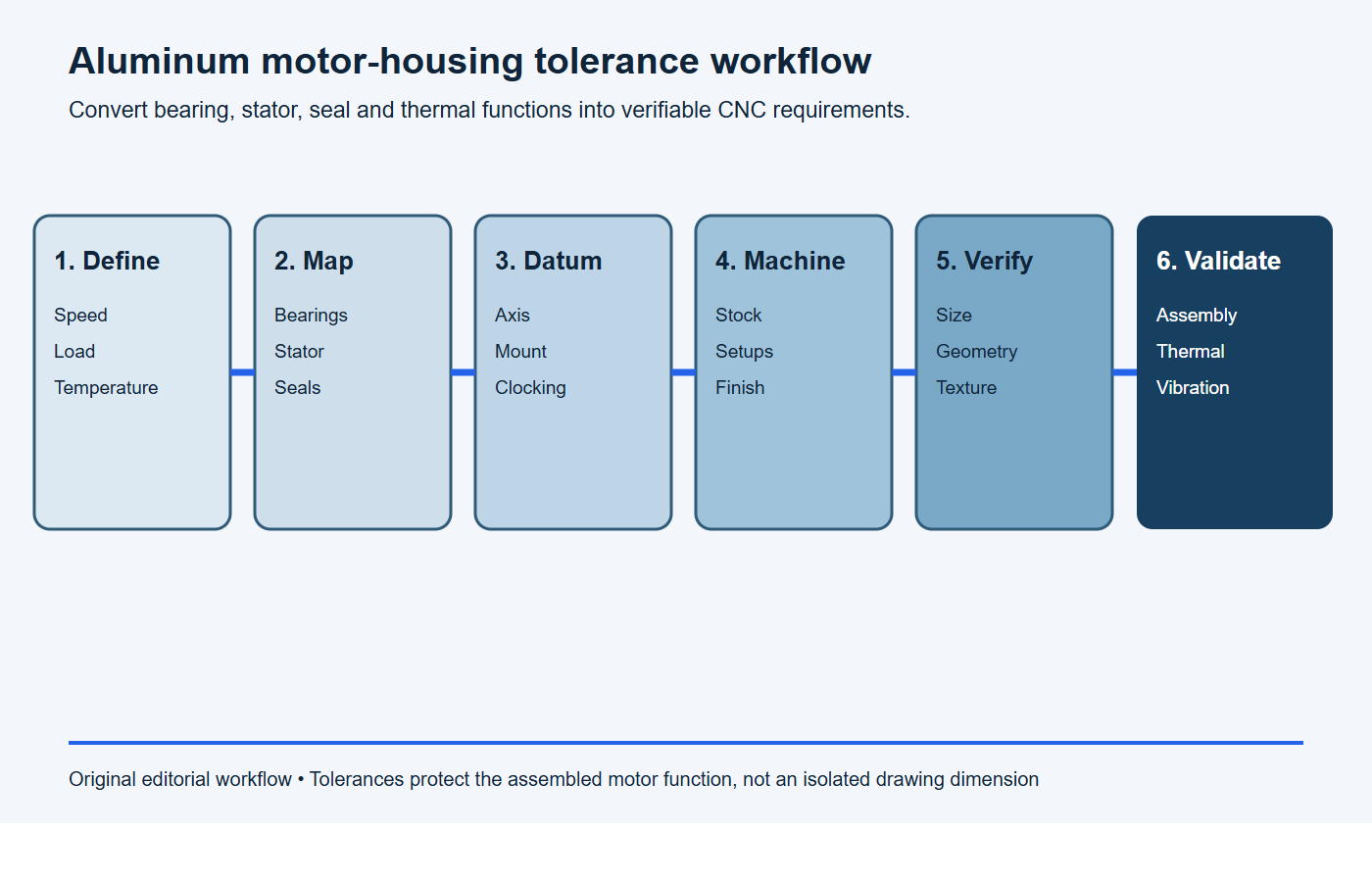Select 'Axis' in the Datum card

[512, 315]
